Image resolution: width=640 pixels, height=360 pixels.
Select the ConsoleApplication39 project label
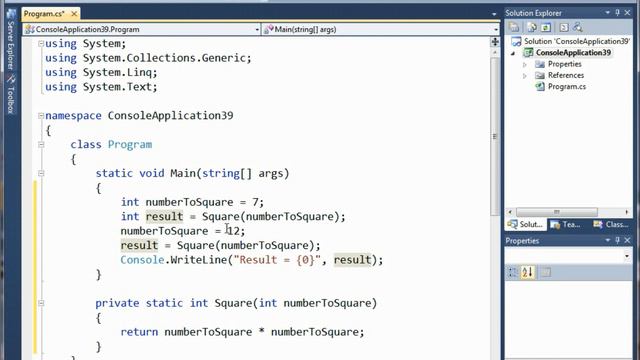[573, 53]
